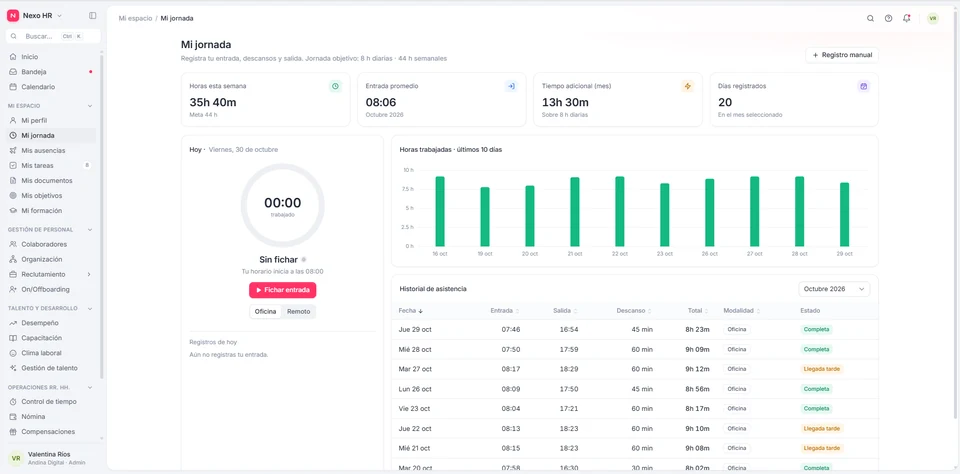Viewport: 960px width, 474px height.
Task: Click Llegada tarde status for Mar 27 oct
Action: [821, 369]
